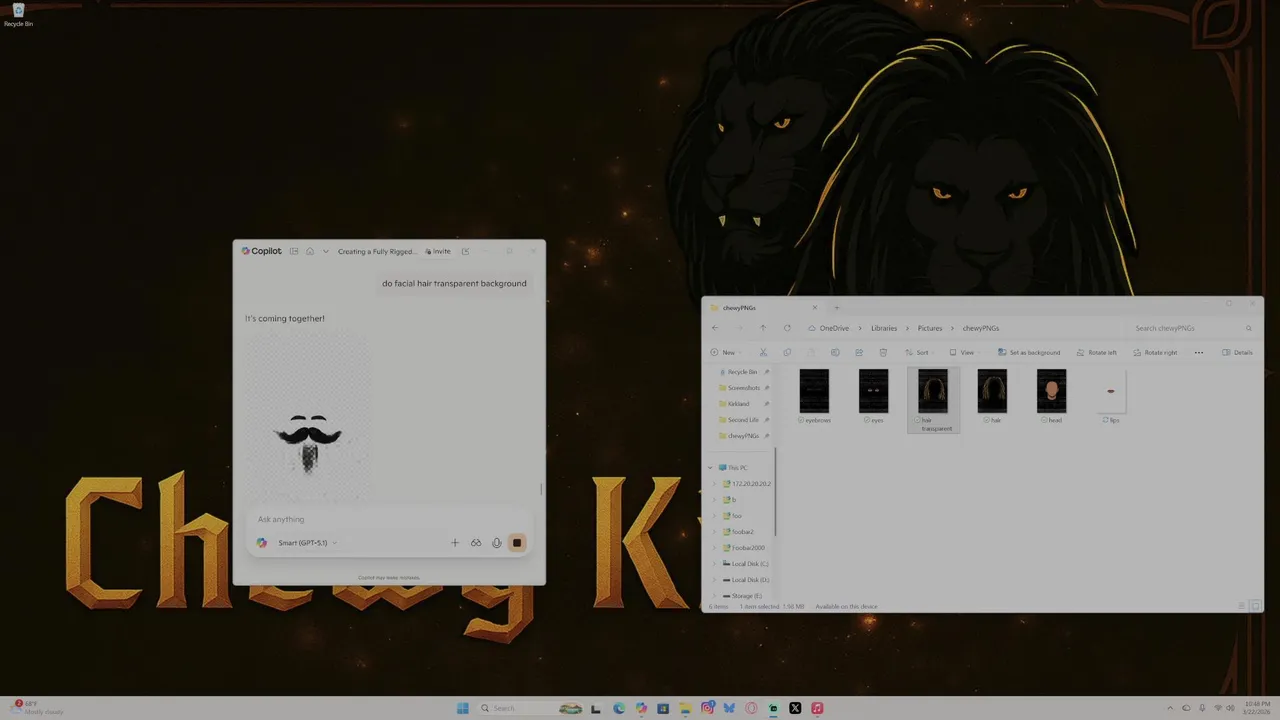Switch to large thumbnails view in status bar
Image resolution: width=1280 pixels, height=720 pixels.
click(x=1257, y=606)
